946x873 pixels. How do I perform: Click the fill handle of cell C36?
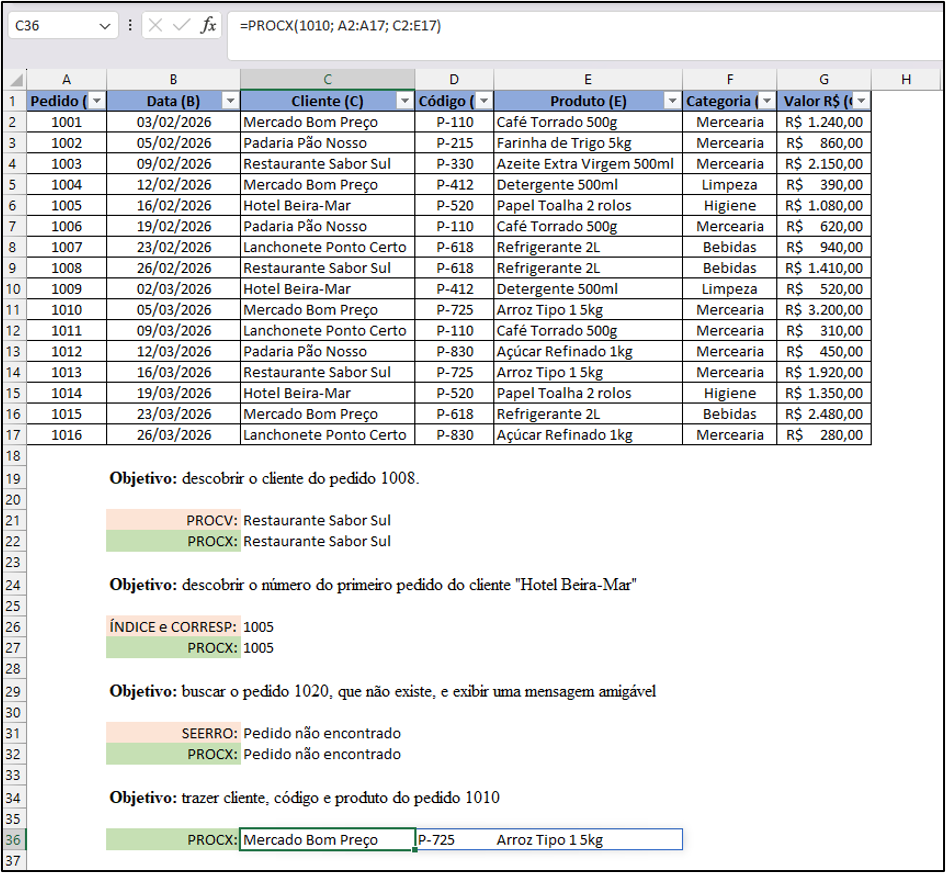(x=415, y=849)
